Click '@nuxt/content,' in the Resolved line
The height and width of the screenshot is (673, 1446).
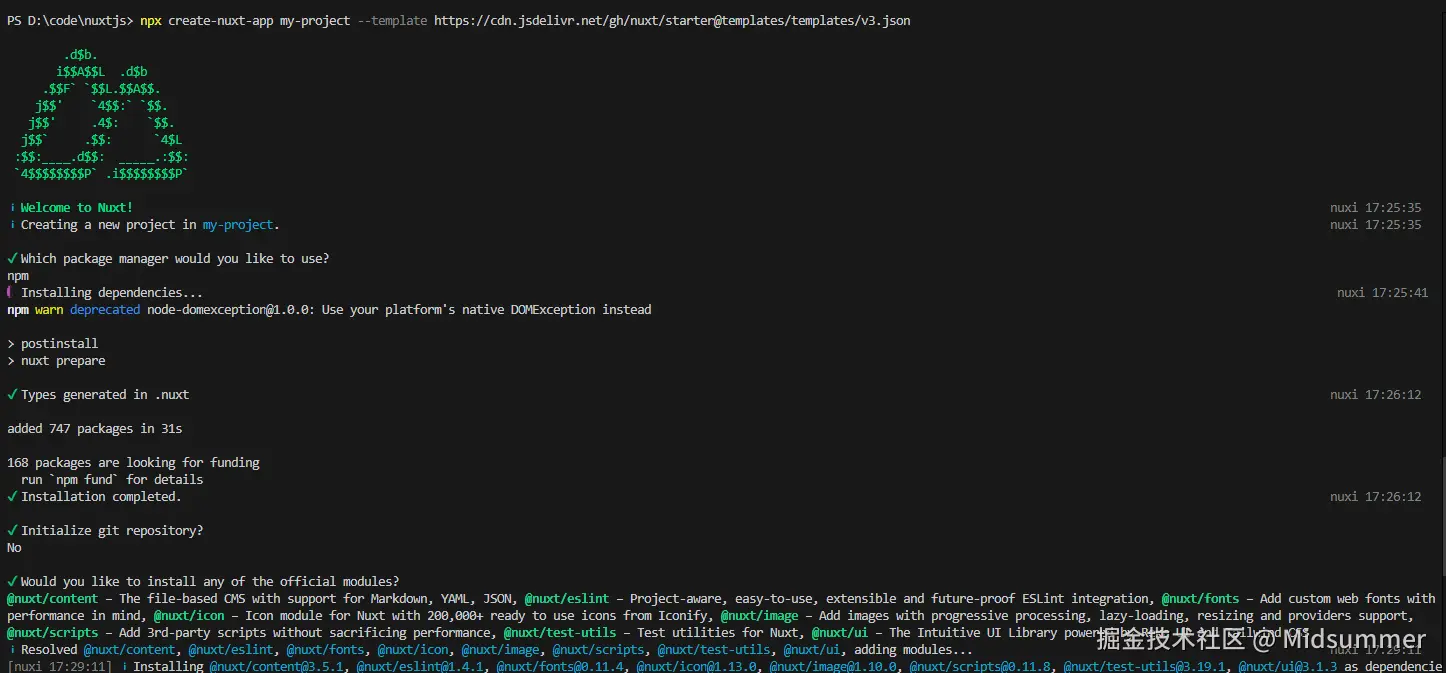coord(130,650)
